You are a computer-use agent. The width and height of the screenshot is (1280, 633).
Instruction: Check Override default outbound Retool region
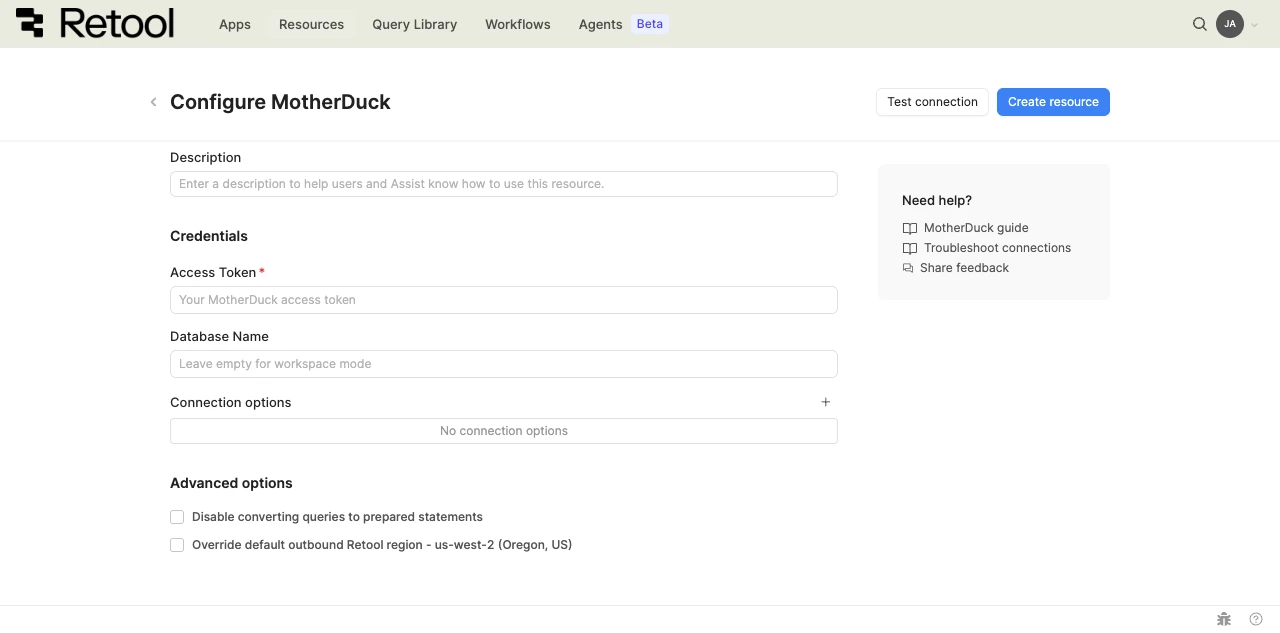pyautogui.click(x=177, y=545)
